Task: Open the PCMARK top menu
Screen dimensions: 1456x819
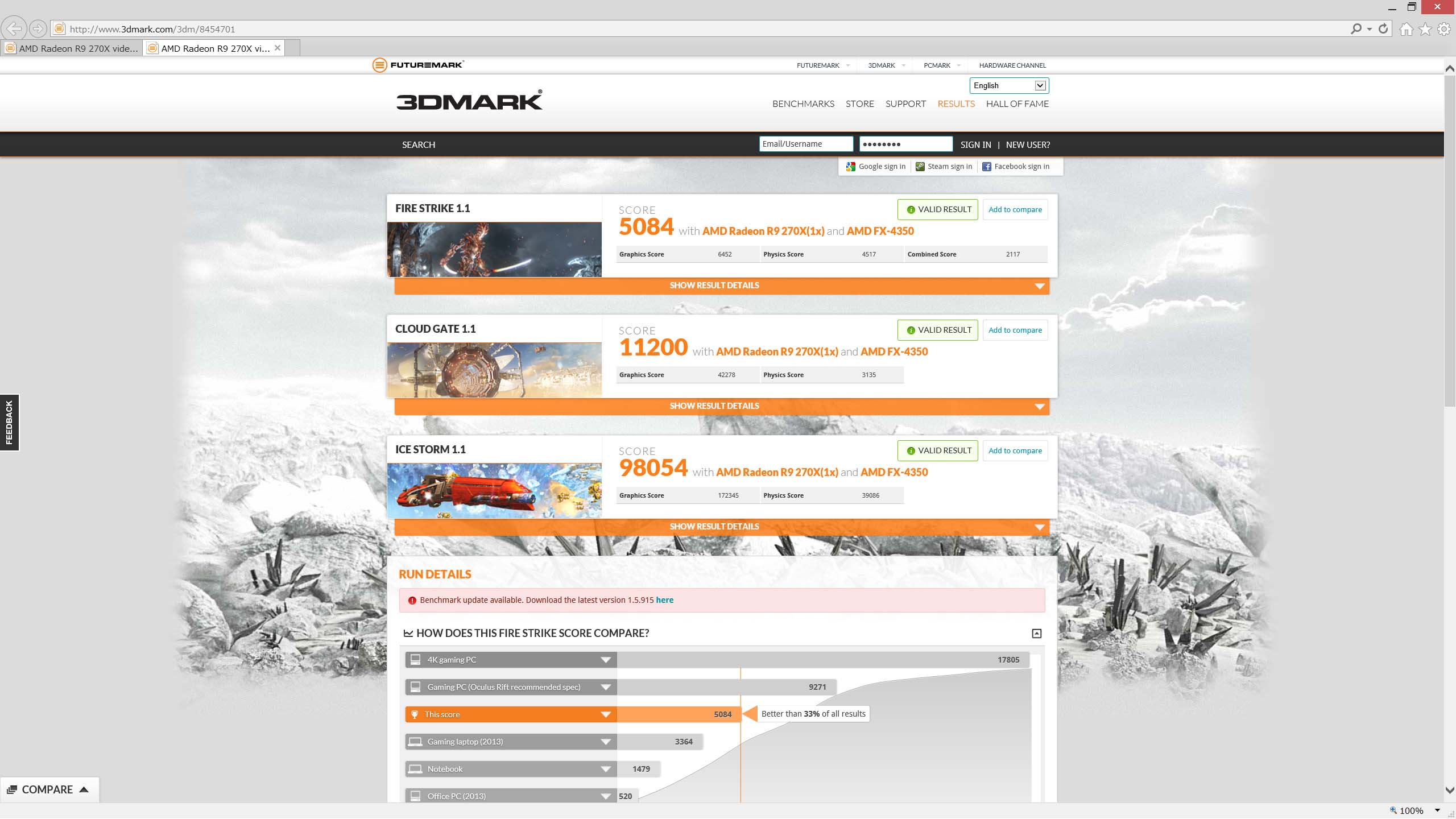Action: [942, 65]
